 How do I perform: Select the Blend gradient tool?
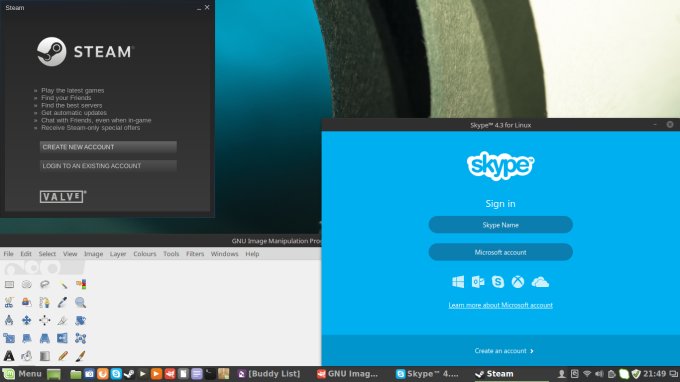point(45,356)
